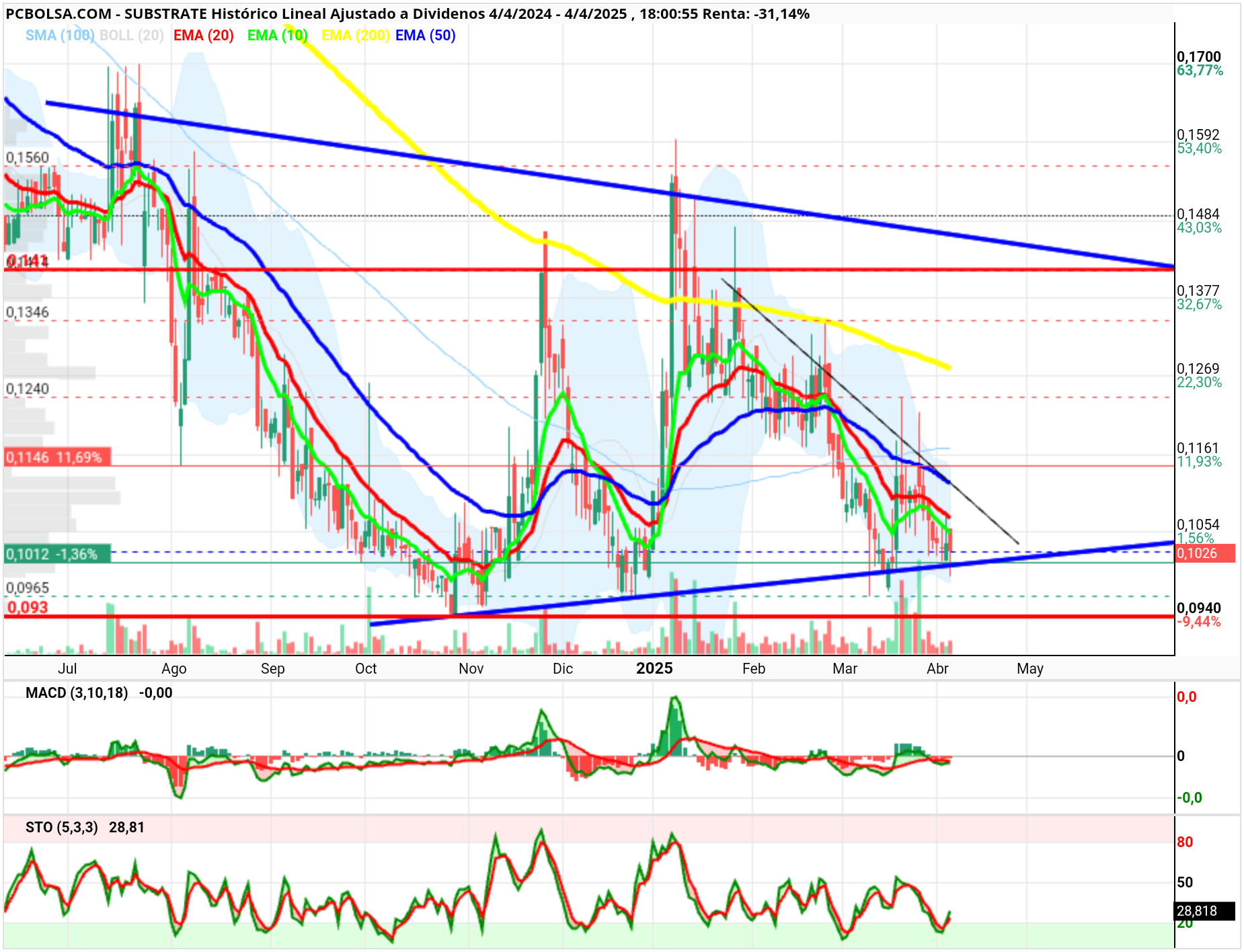1244x952 pixels.
Task: Click the red 0,1026 current price tag
Action: [1205, 553]
